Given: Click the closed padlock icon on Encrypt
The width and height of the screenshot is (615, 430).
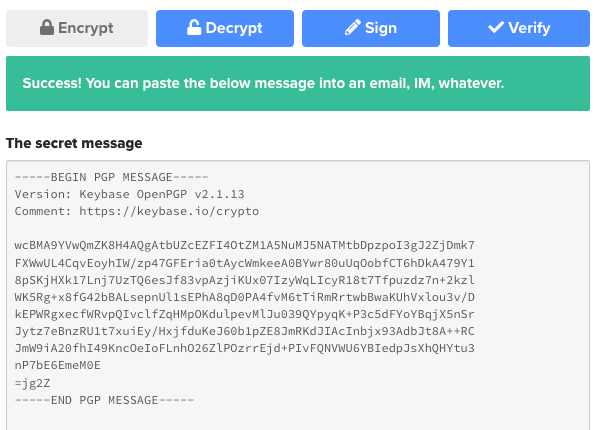Looking at the screenshot, I should pyautogui.click(x=47, y=27).
